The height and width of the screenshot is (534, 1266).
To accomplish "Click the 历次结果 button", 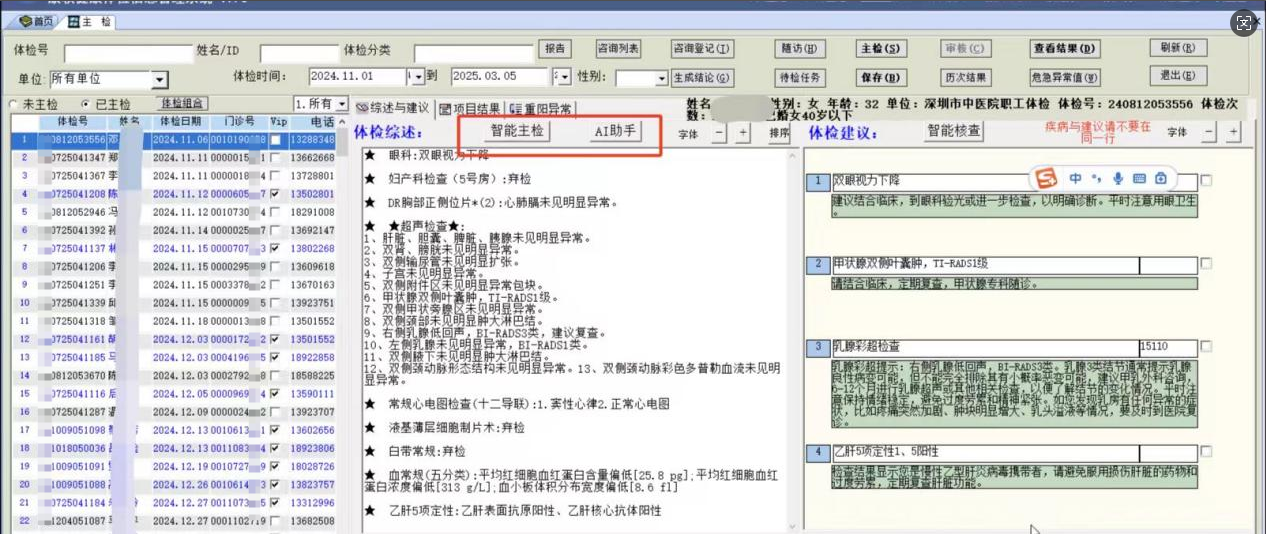I will pos(965,77).
